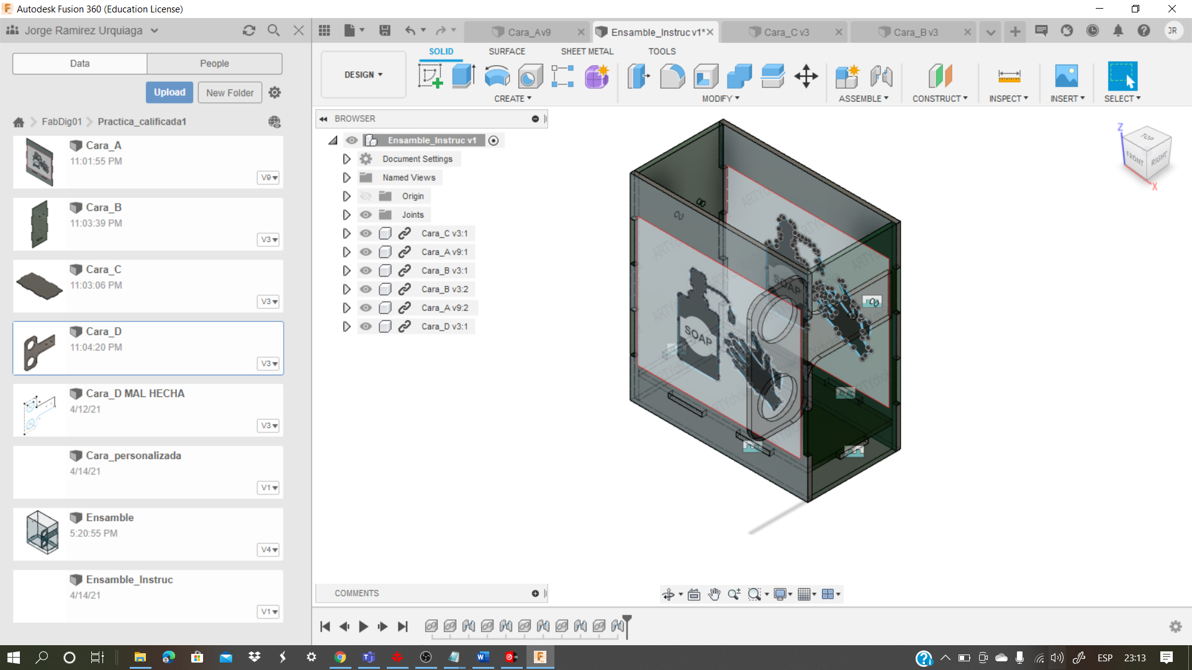Viewport: 1192px width, 670px height.
Task: Jump to timeline start
Action: tap(325, 626)
